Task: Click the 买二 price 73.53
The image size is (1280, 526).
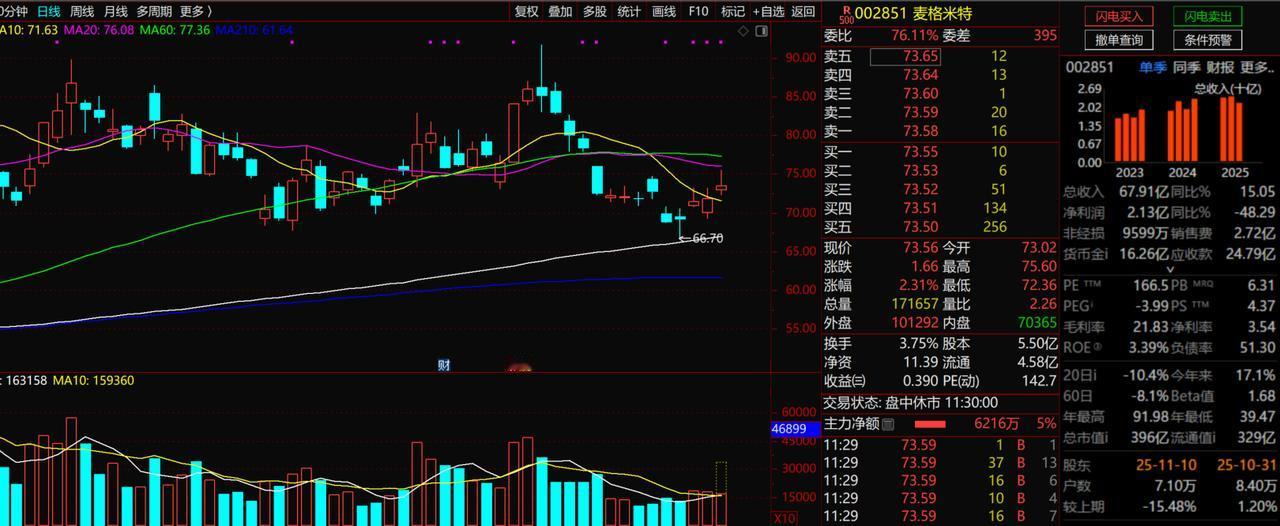Action: [x=921, y=171]
